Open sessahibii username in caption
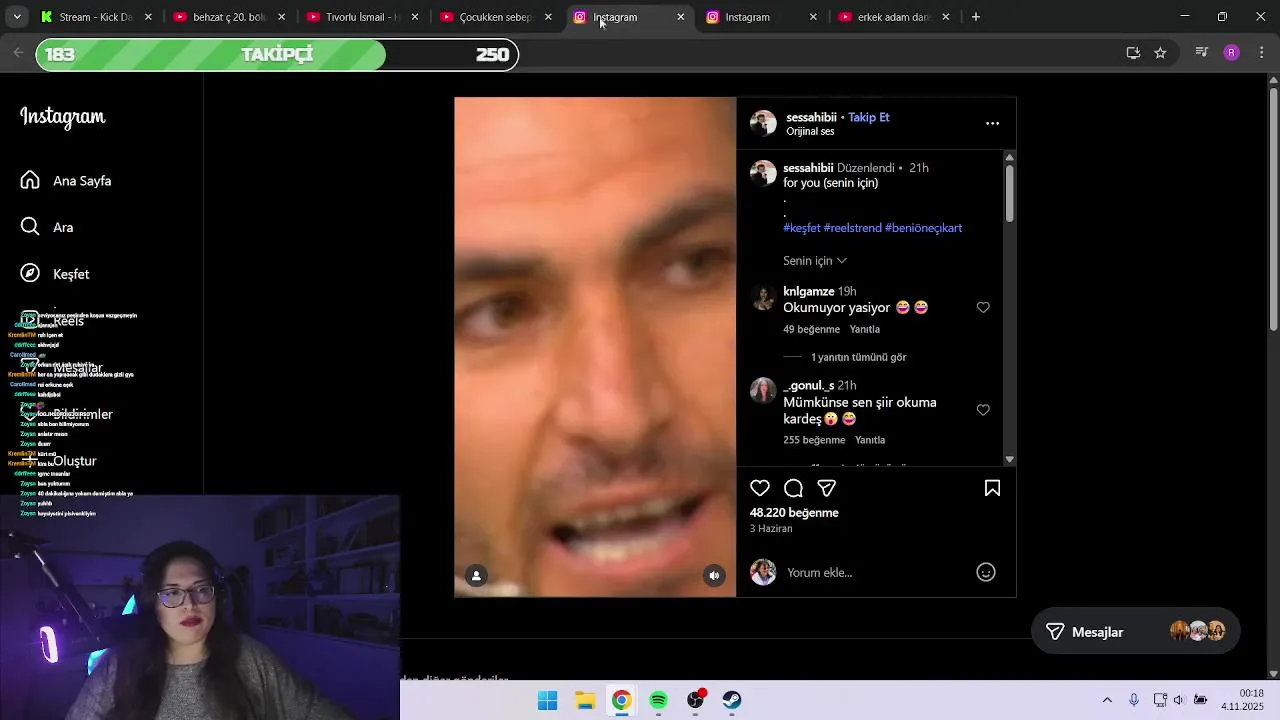1280x720 pixels. tap(808, 168)
